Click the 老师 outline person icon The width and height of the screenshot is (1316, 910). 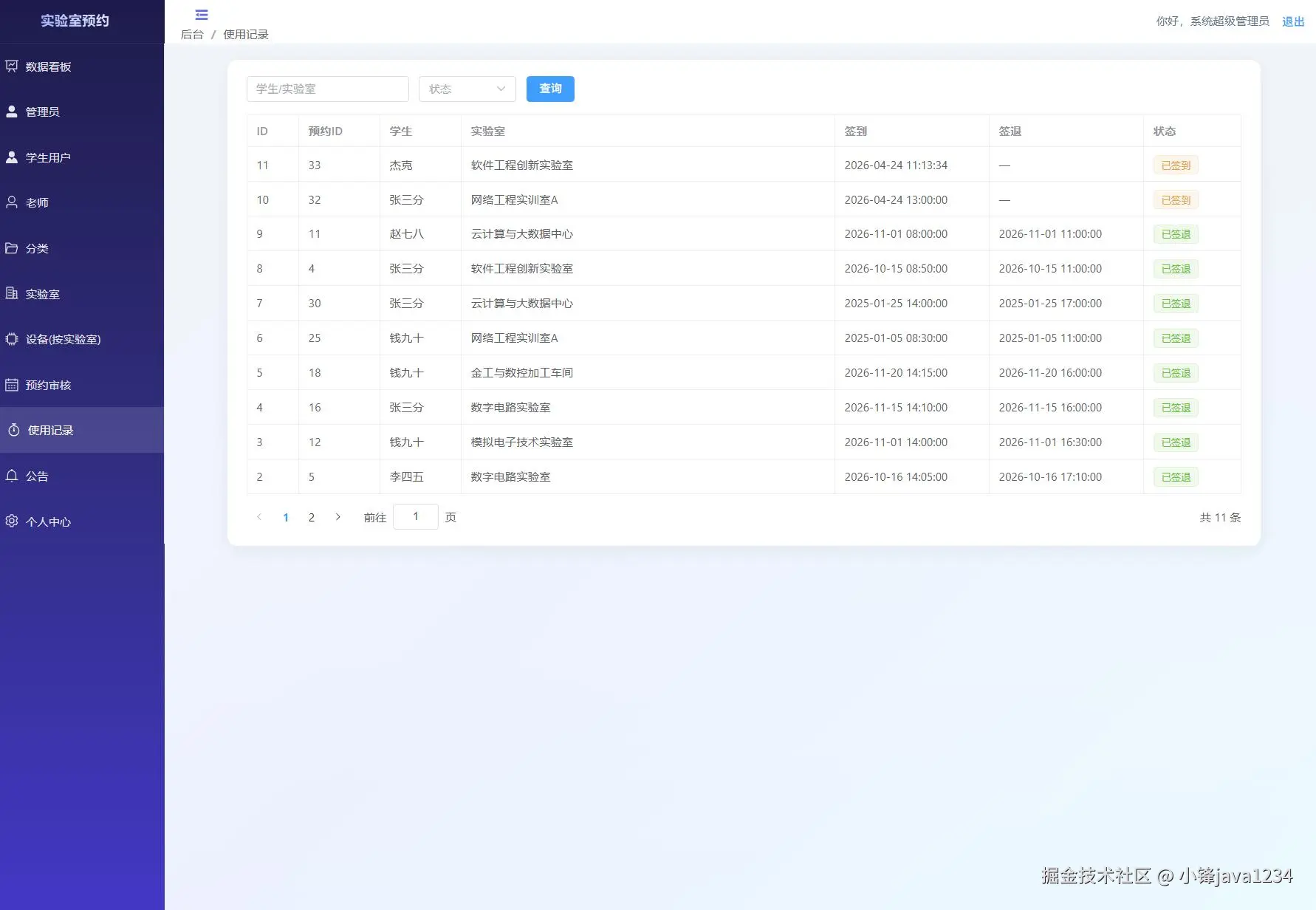point(12,202)
